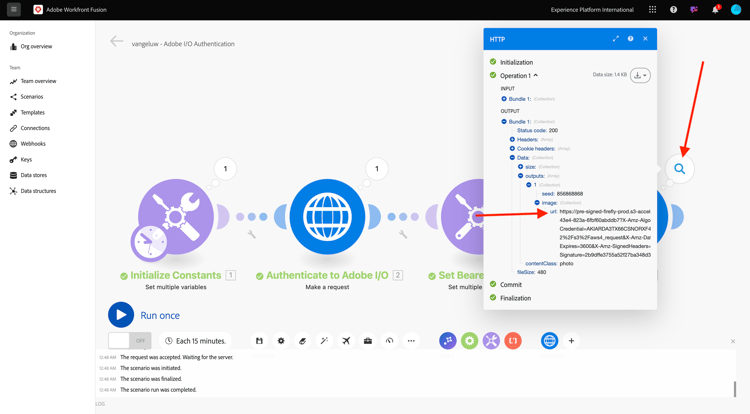Open the bubble above Authenticate to Adobe I/O
This screenshot has width=750, height=414.
[x=376, y=168]
